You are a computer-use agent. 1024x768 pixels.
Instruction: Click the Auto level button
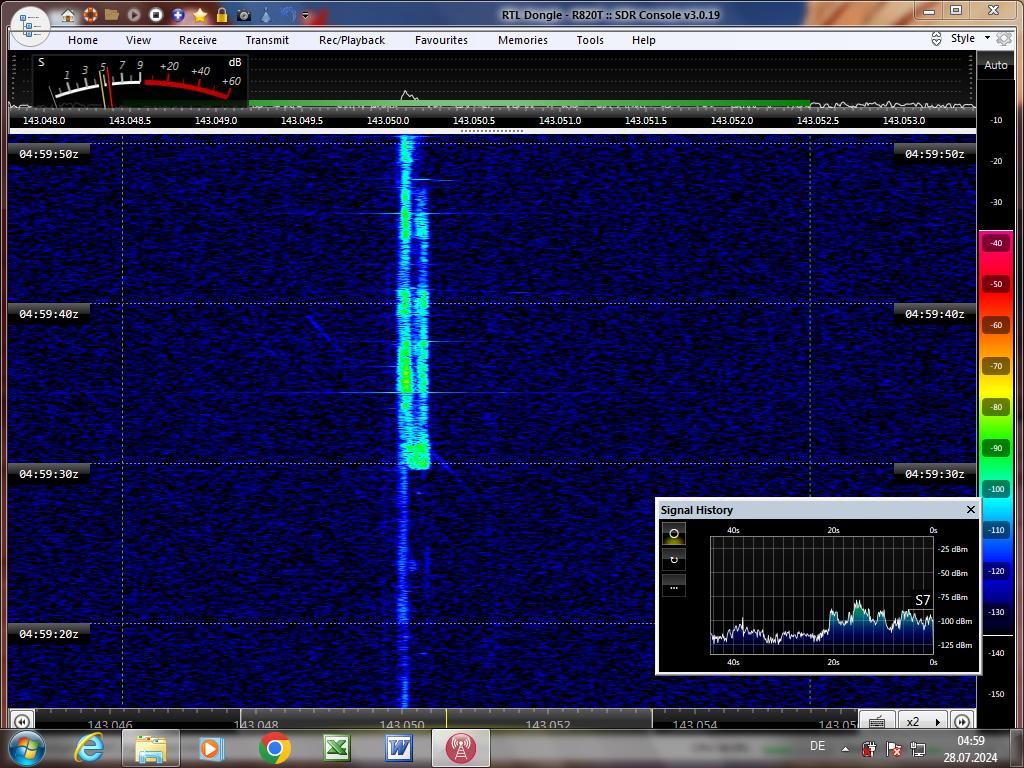click(996, 65)
